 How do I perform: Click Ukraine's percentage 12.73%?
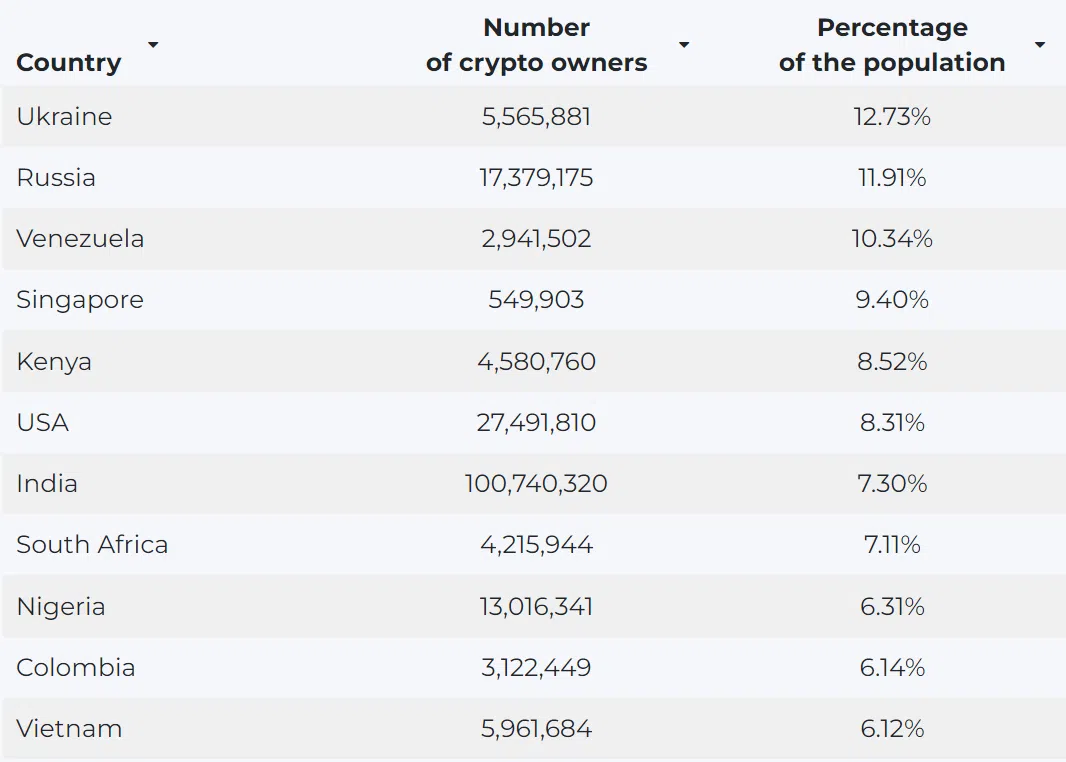tap(892, 116)
